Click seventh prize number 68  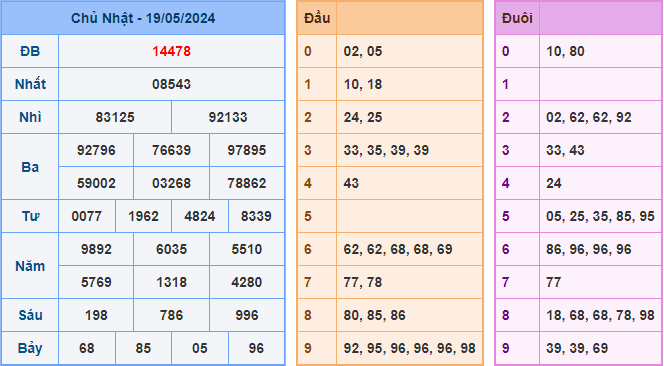87,349
